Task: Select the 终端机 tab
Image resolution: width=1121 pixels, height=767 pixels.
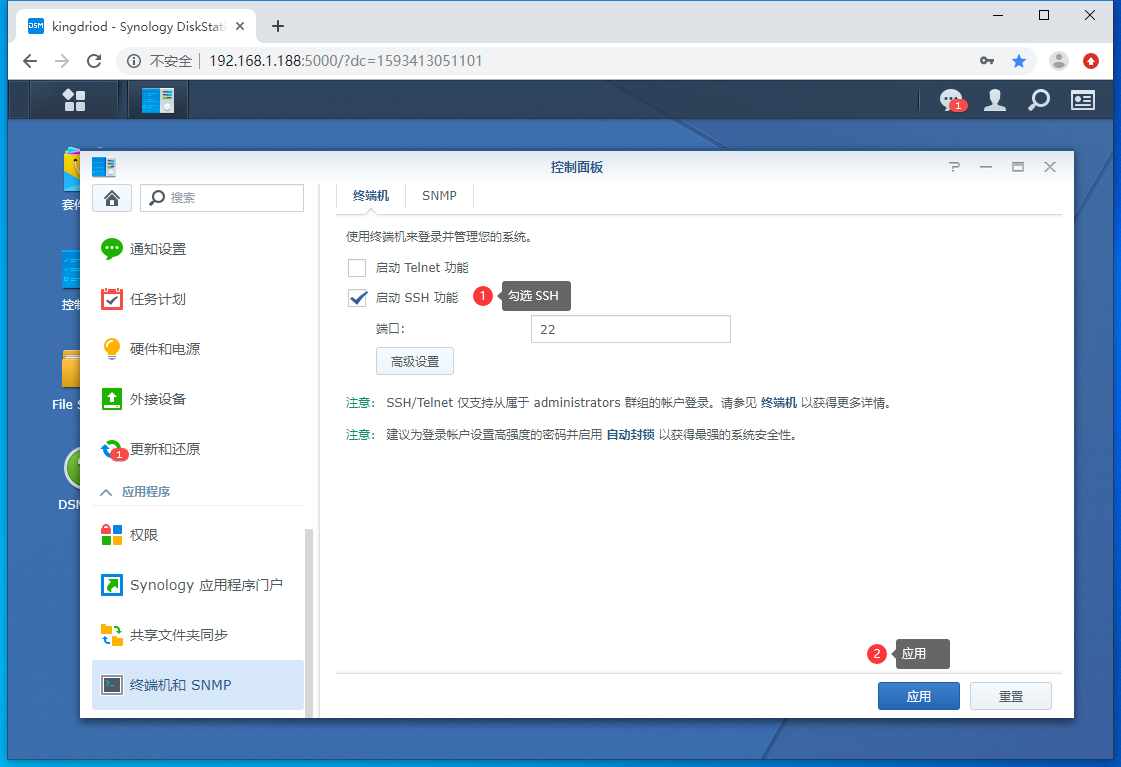Action: [x=370, y=196]
